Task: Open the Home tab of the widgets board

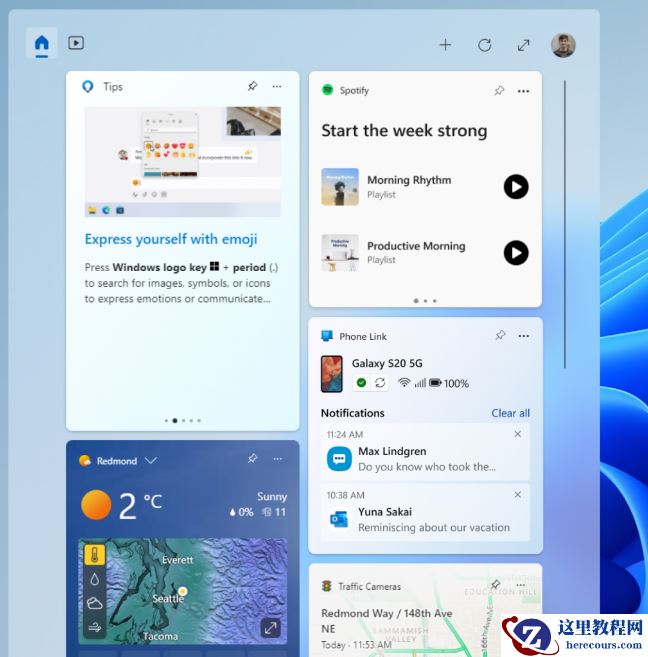Action: [x=41, y=43]
